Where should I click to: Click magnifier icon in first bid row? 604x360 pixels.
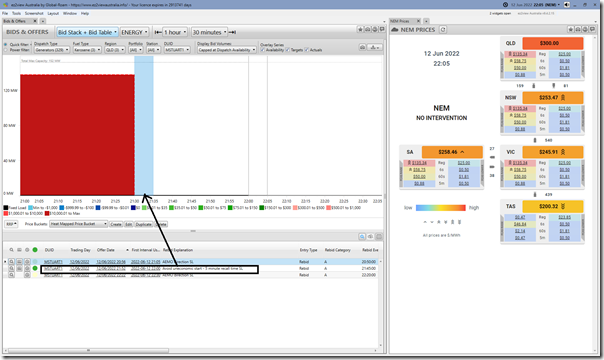[x=12, y=262]
